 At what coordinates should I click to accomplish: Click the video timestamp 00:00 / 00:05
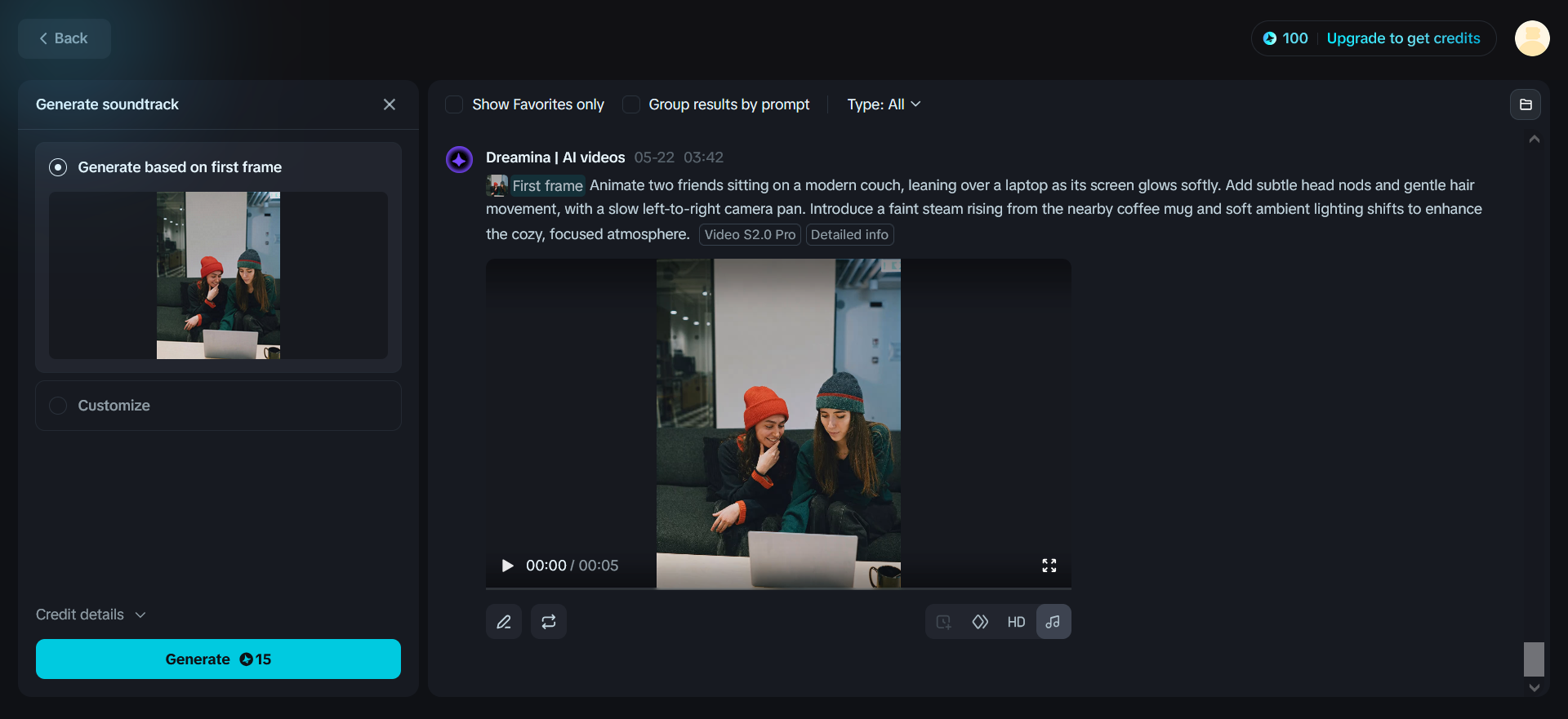coord(572,566)
